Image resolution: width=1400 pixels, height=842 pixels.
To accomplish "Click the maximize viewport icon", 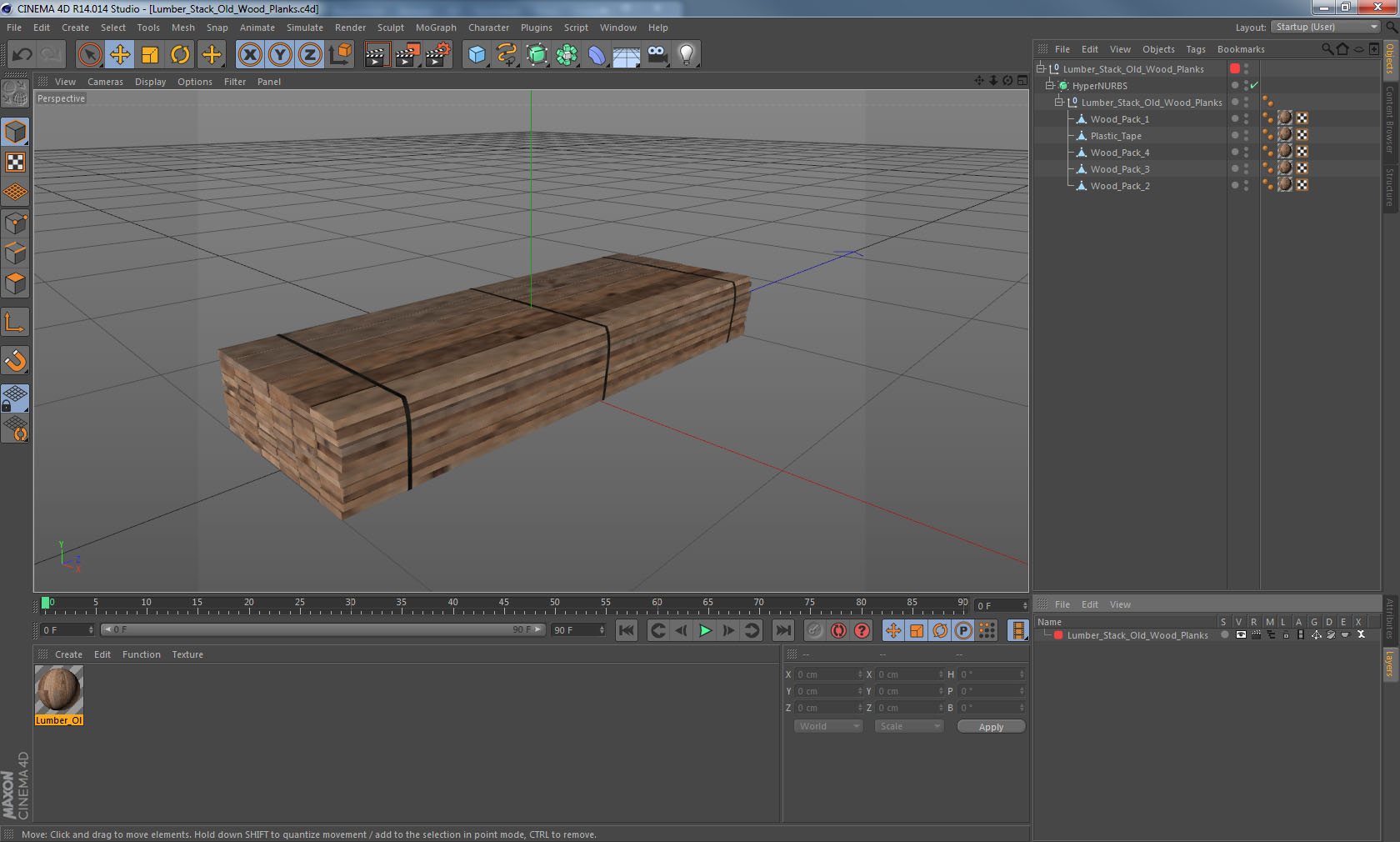I will click(1022, 81).
